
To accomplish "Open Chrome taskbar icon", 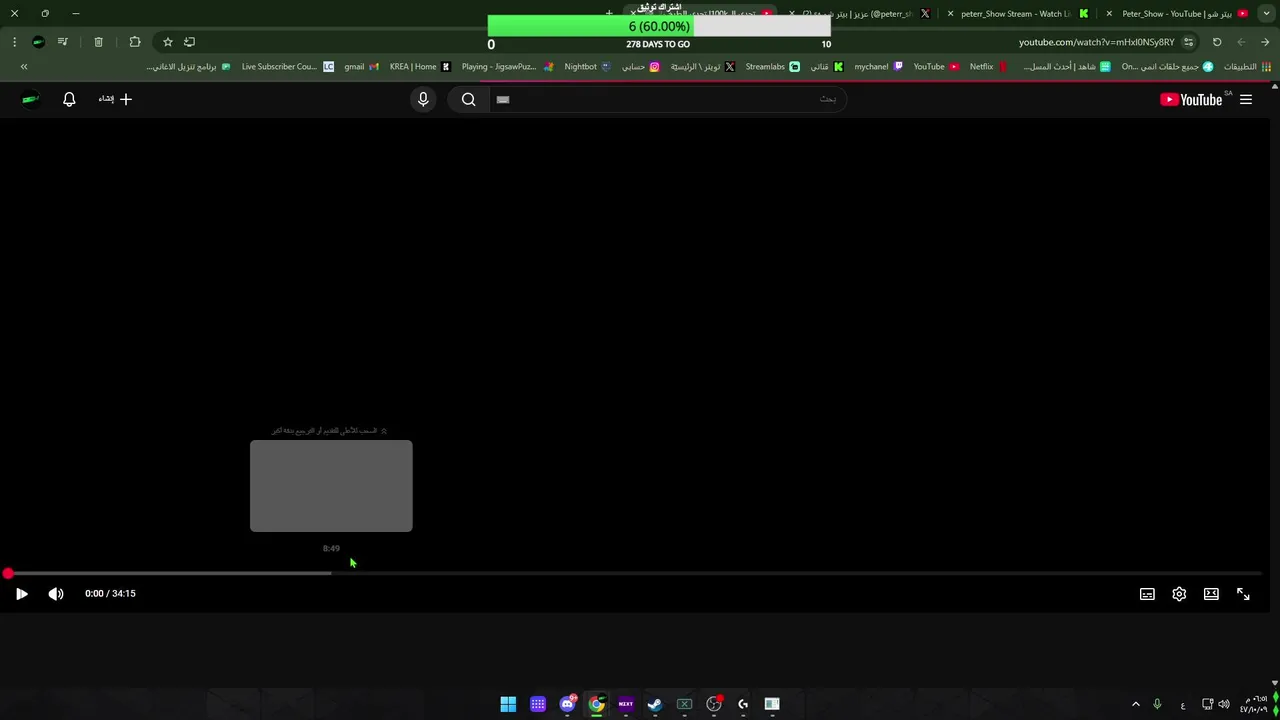I will pos(596,704).
